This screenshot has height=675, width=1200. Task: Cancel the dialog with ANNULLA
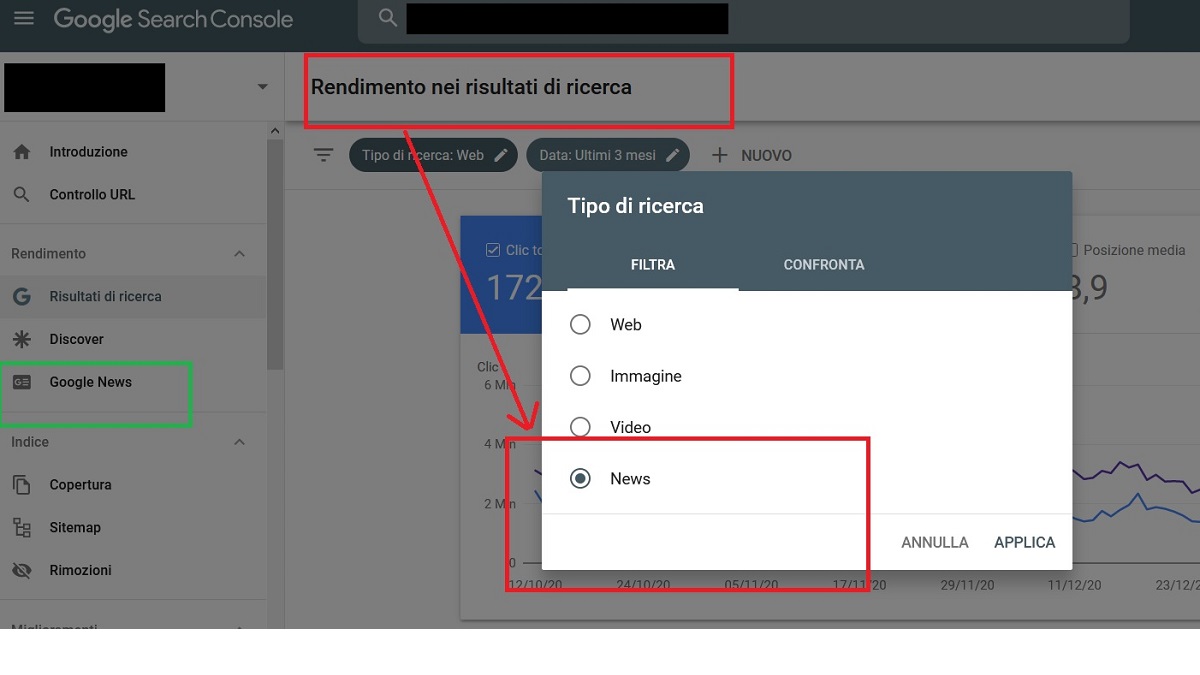point(935,542)
